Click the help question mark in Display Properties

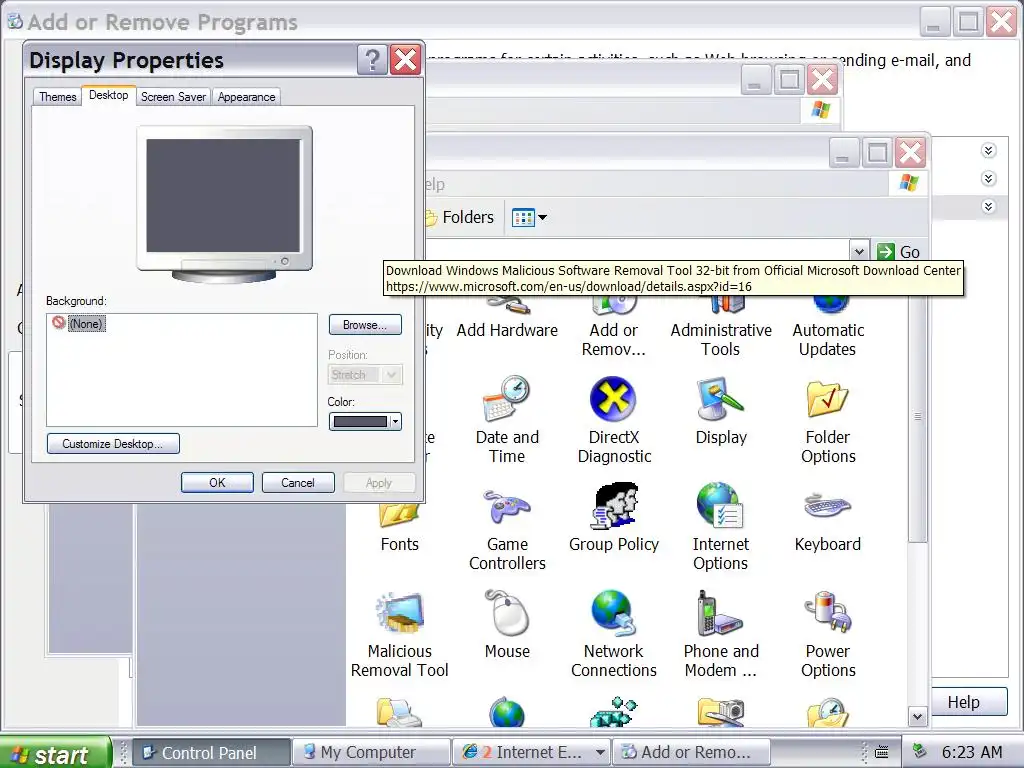click(372, 60)
